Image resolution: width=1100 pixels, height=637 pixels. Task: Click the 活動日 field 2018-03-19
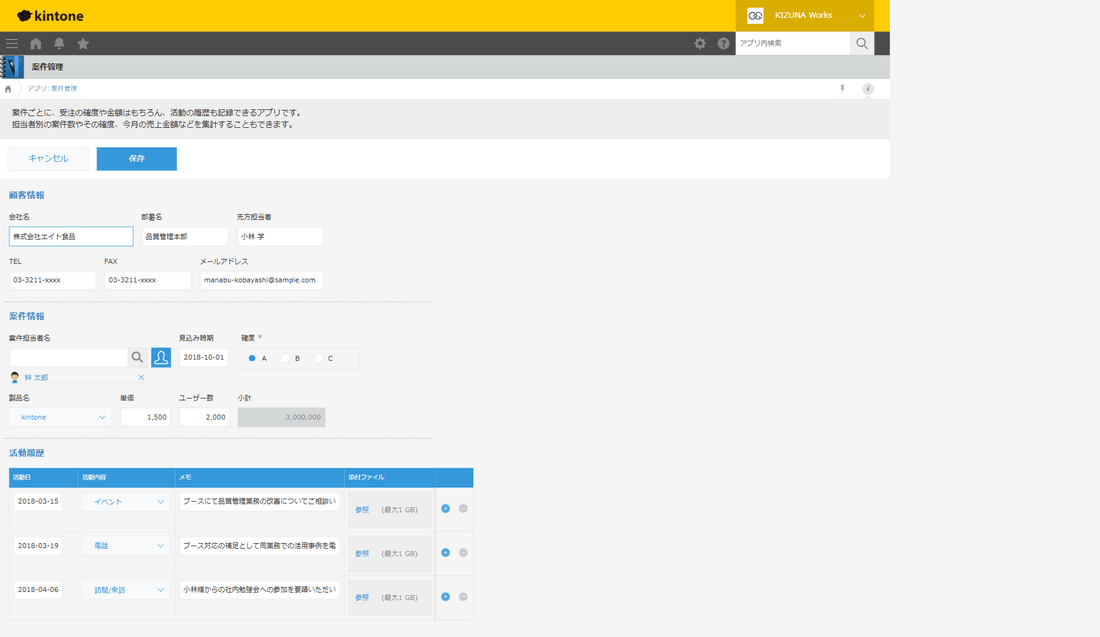coord(38,546)
